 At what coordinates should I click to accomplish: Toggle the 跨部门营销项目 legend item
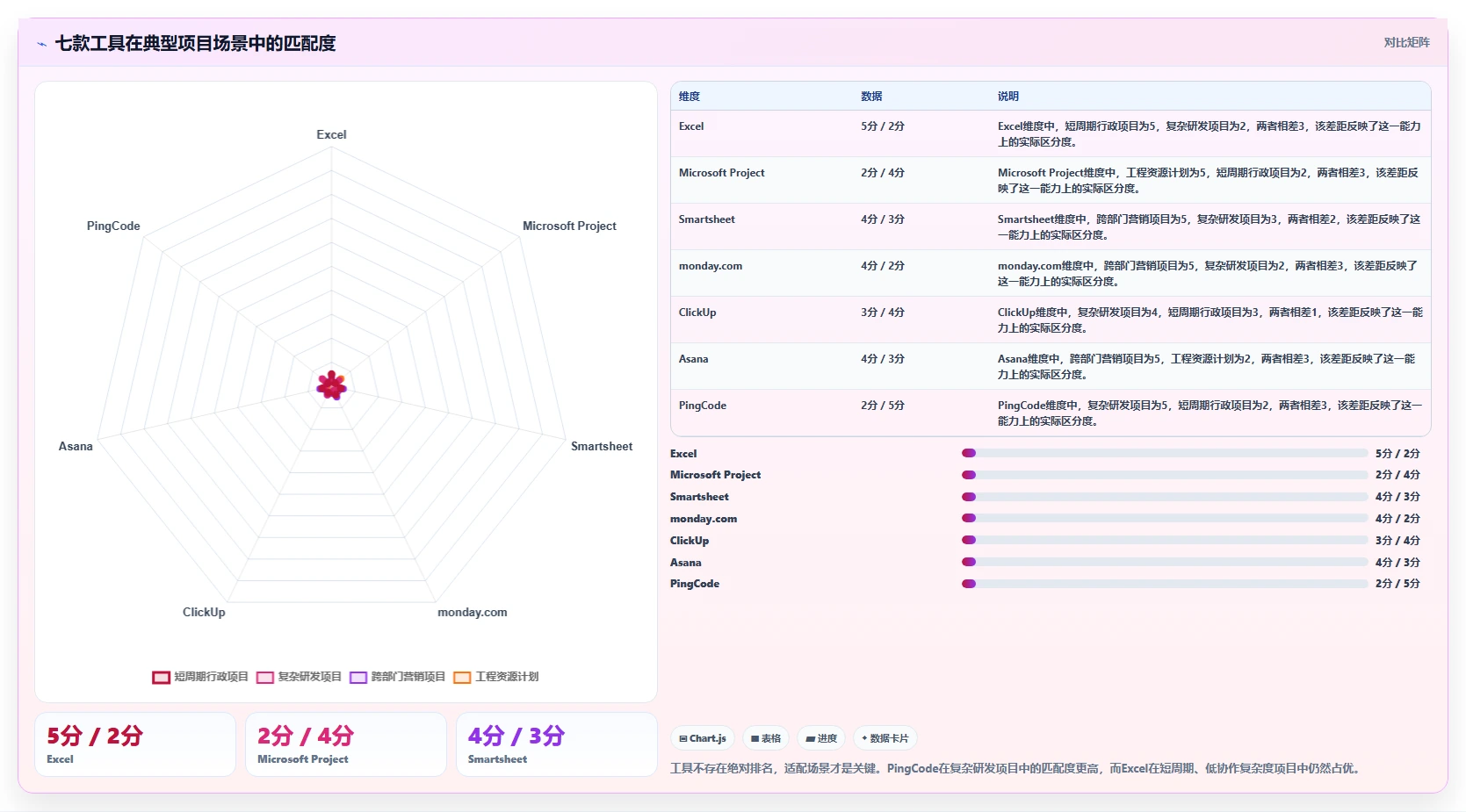[397, 677]
